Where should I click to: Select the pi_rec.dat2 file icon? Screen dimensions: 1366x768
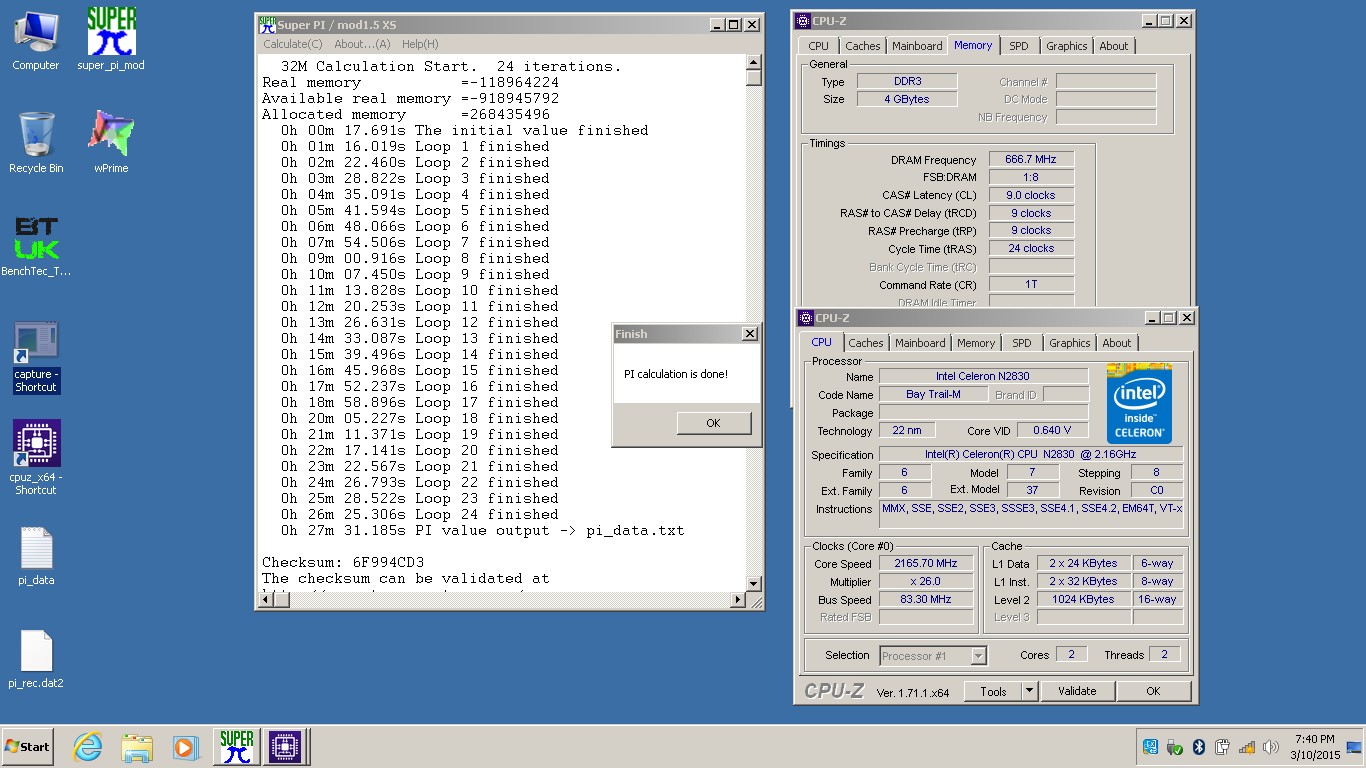36,660
